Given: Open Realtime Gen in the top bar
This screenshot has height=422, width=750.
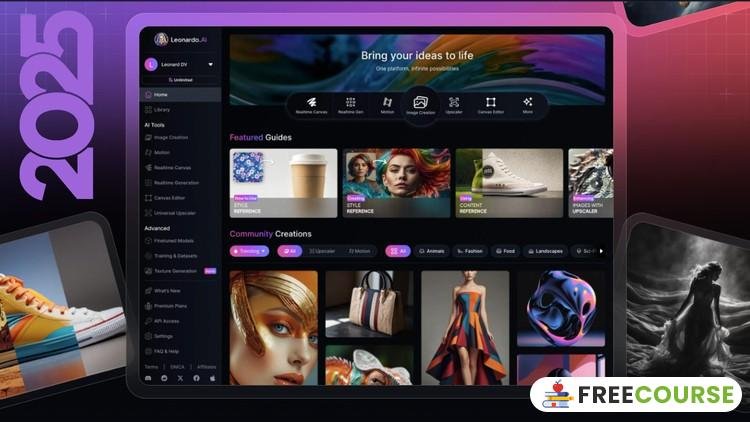Looking at the screenshot, I should pyautogui.click(x=351, y=105).
